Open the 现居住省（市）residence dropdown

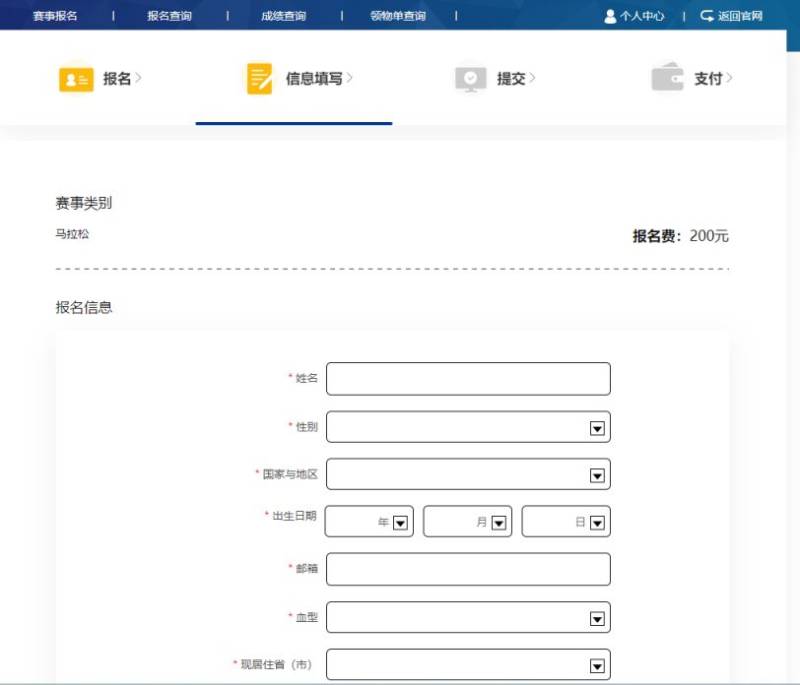coord(596,664)
